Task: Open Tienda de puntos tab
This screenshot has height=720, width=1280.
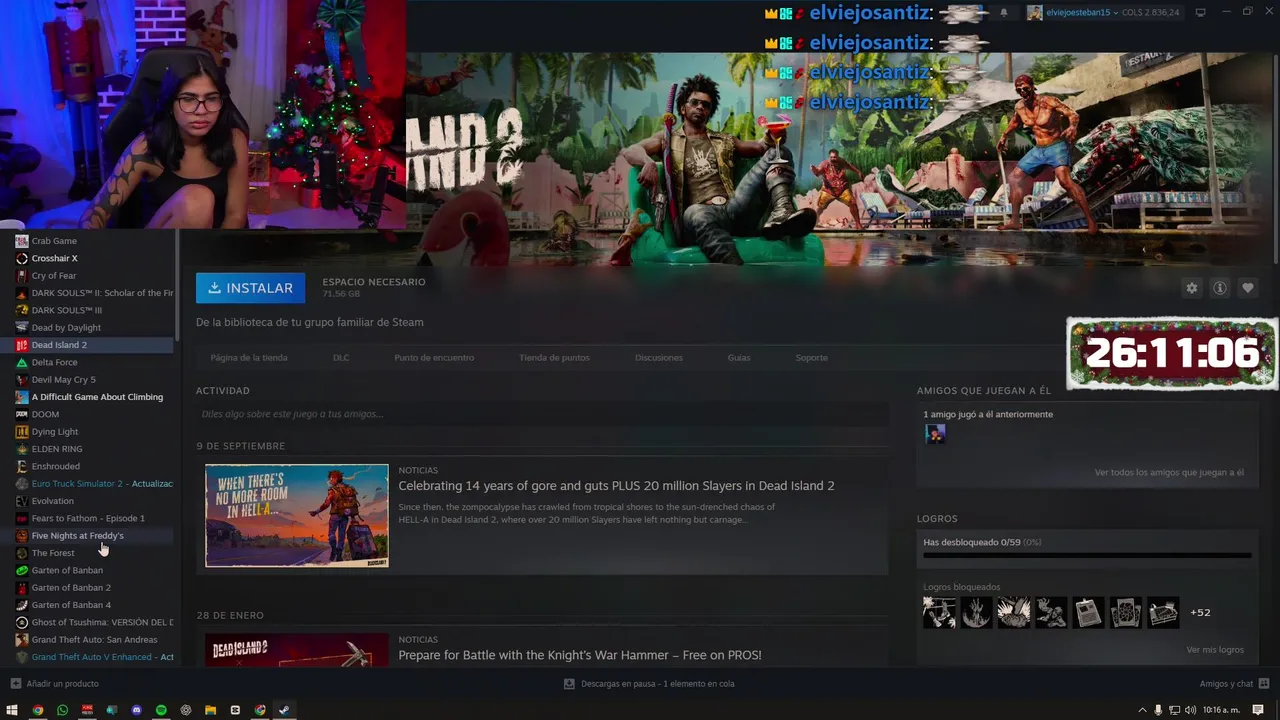Action: pos(554,357)
